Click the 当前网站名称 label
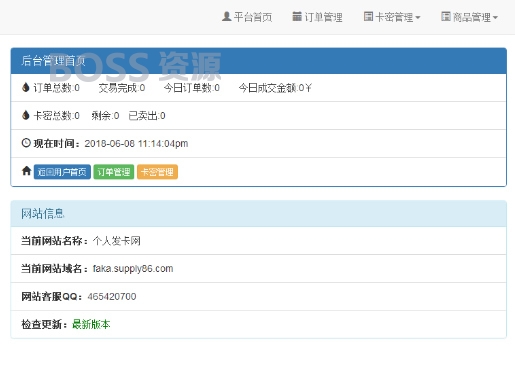This screenshot has width=515, height=386. pos(54,241)
